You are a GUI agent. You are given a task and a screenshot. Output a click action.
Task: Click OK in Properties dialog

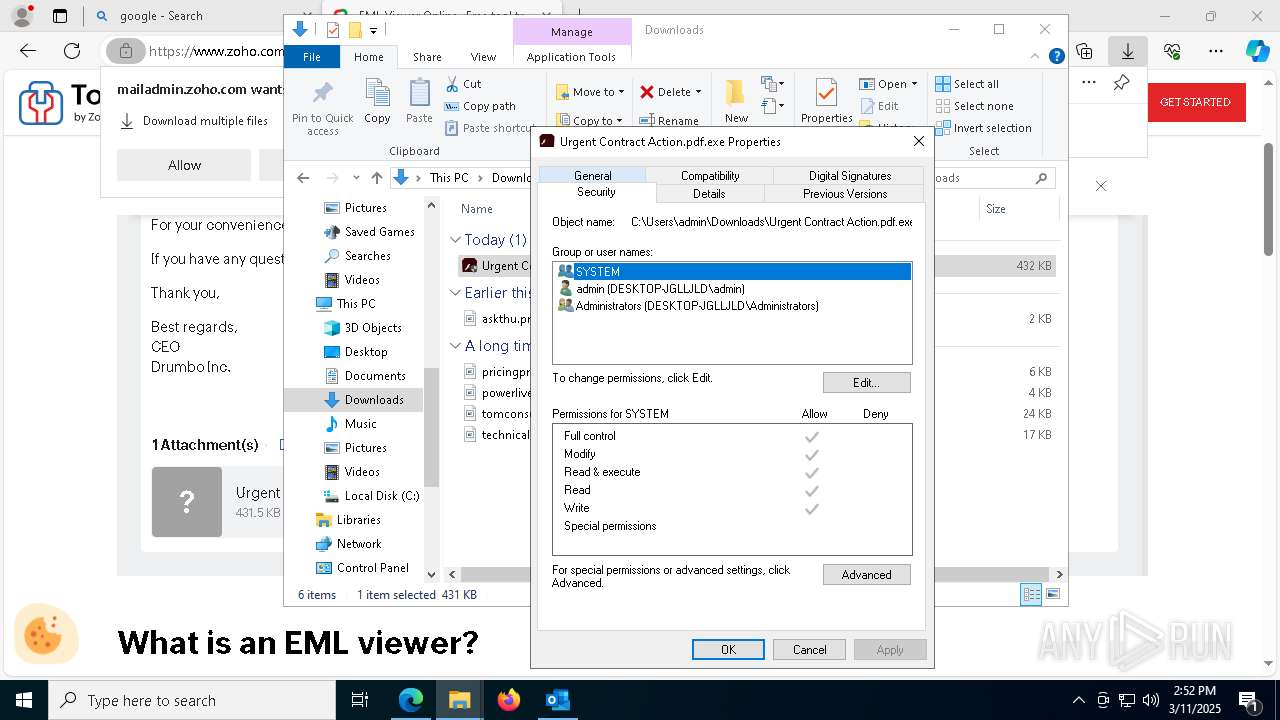(729, 649)
